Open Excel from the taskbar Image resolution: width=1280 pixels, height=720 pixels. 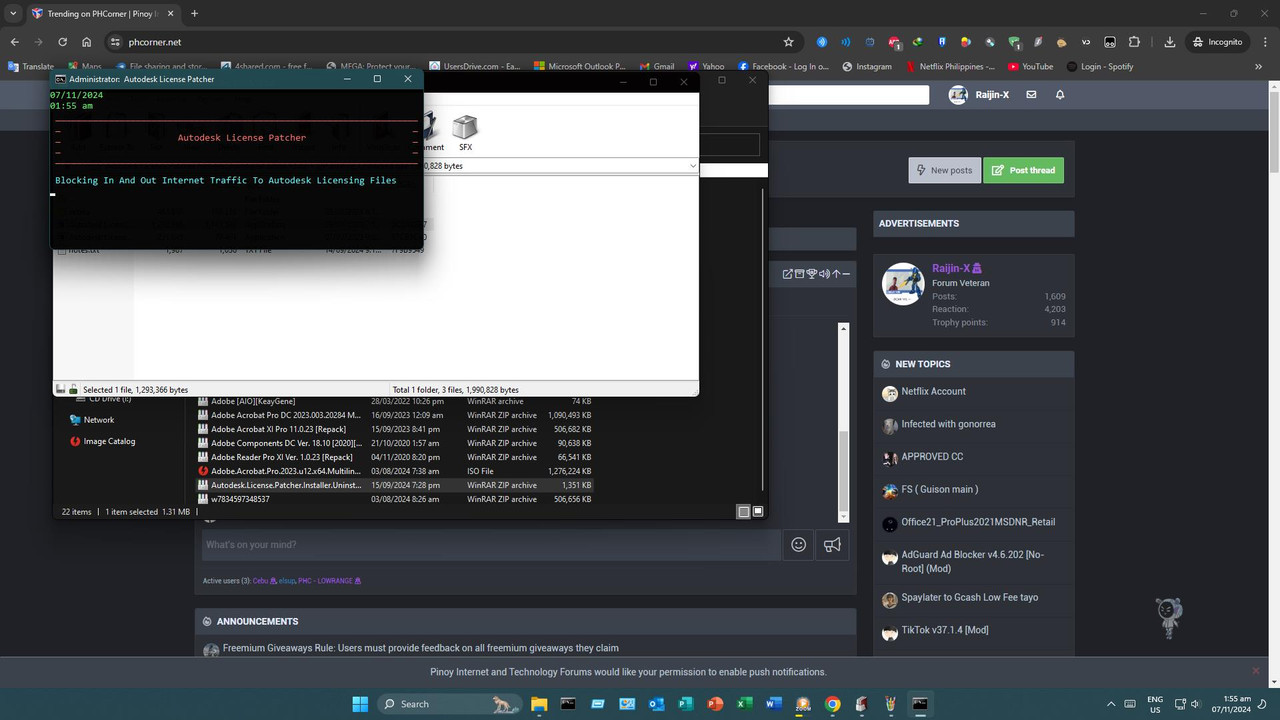point(745,704)
